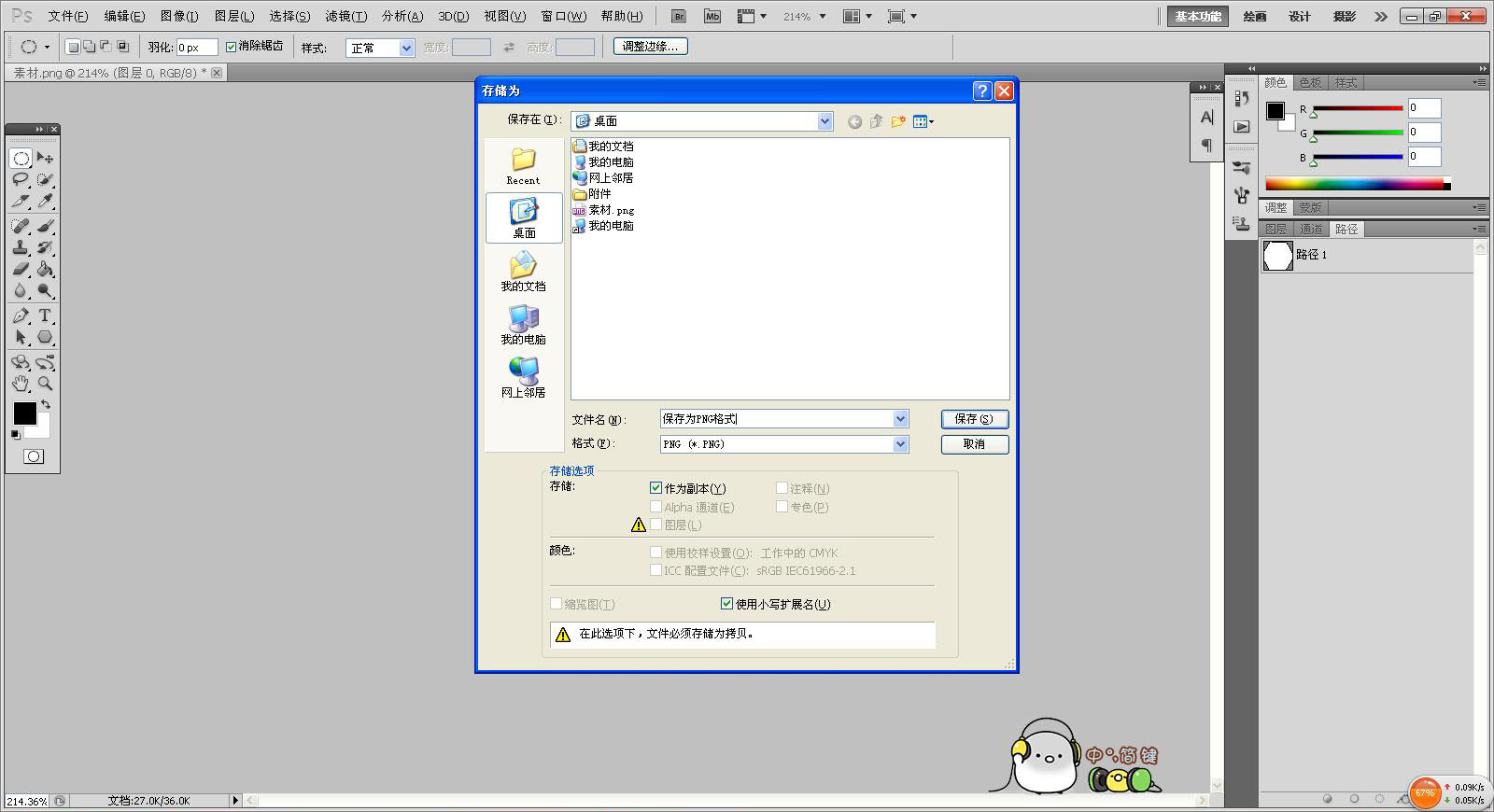The height and width of the screenshot is (812, 1494).
Task: Click the 取消 button
Action: (x=975, y=444)
